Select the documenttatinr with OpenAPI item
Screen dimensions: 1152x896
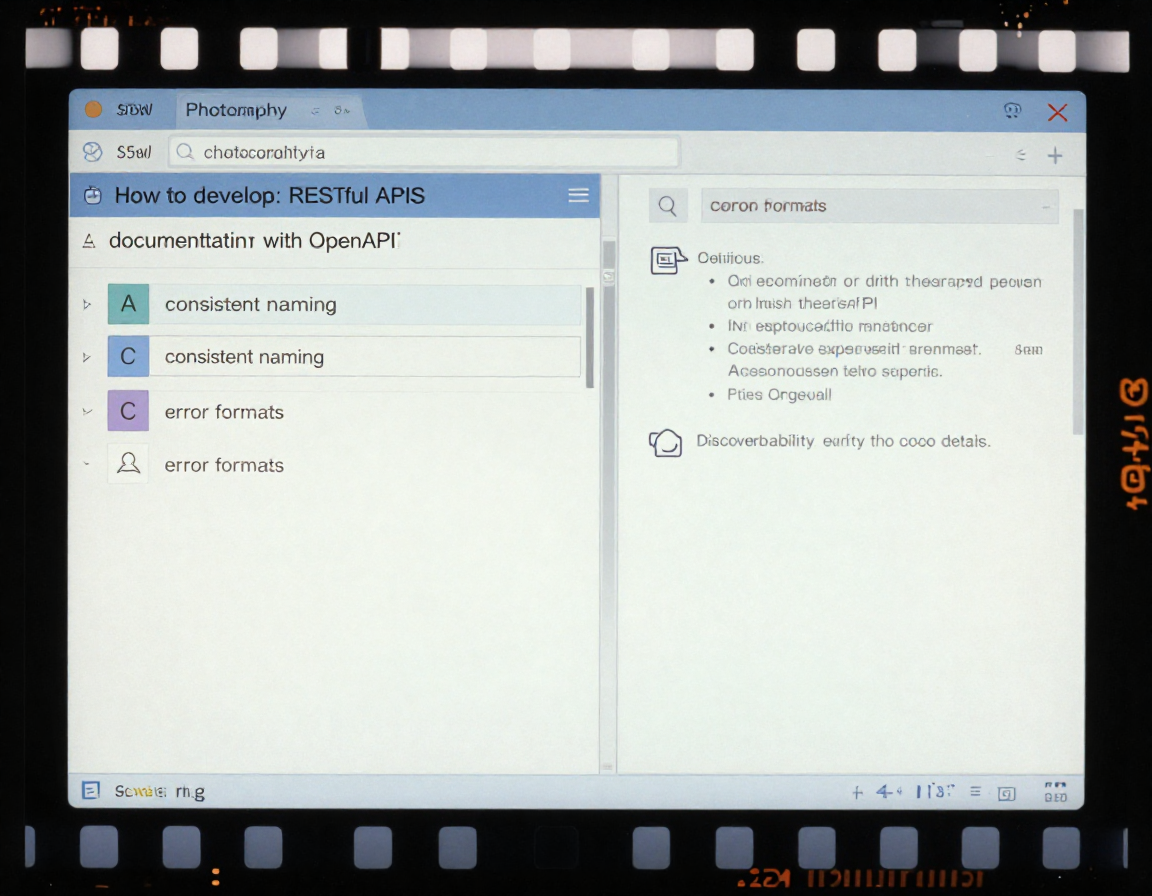254,241
